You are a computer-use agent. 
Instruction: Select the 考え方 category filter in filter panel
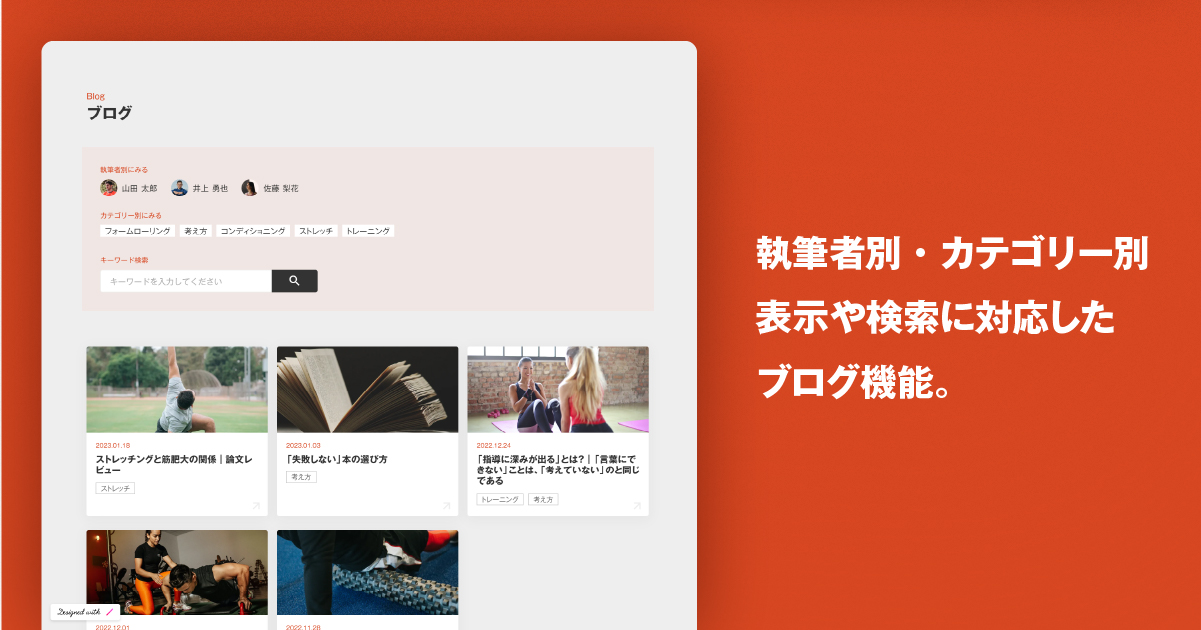(195, 231)
